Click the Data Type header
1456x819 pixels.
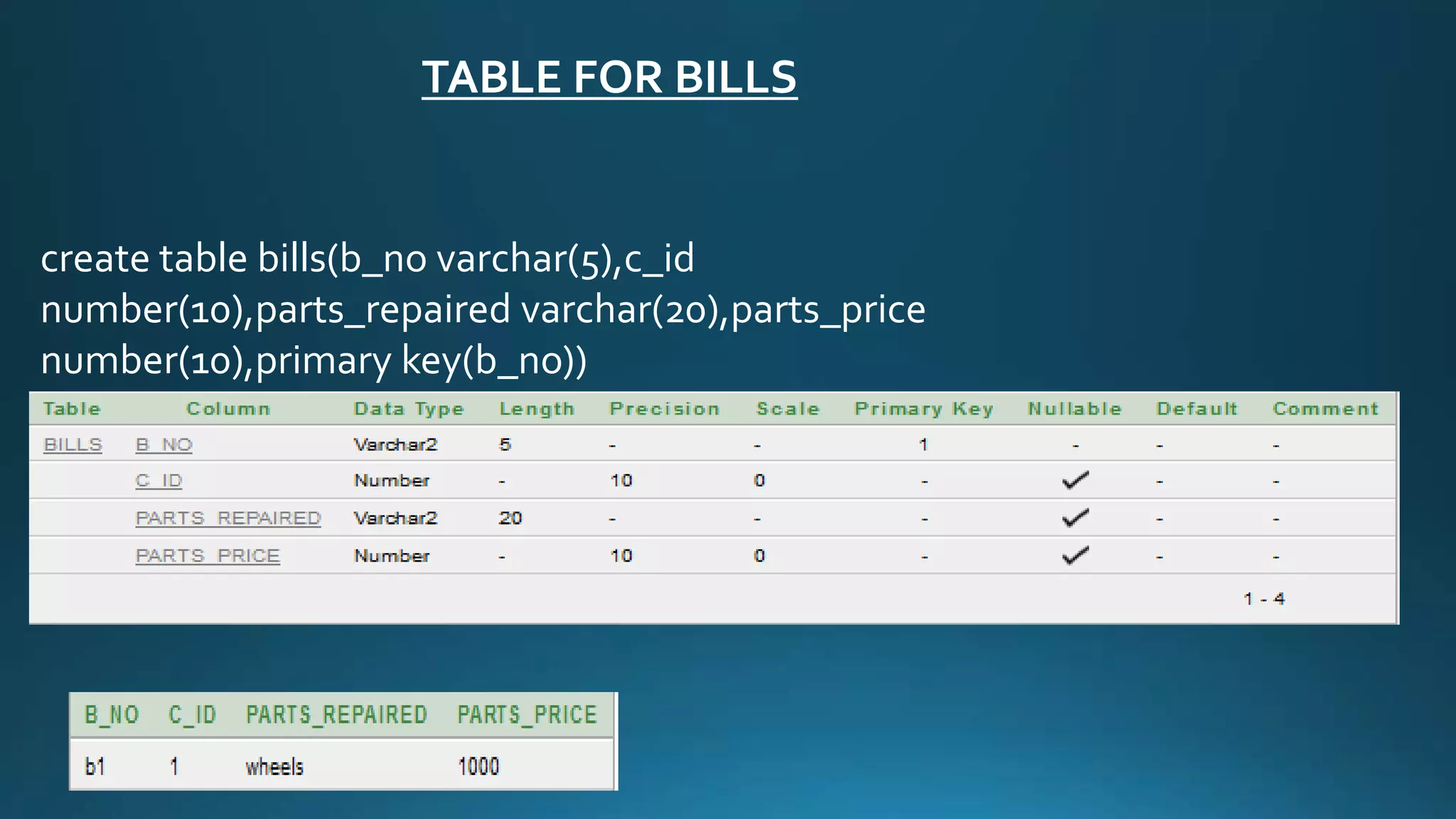pos(409,409)
